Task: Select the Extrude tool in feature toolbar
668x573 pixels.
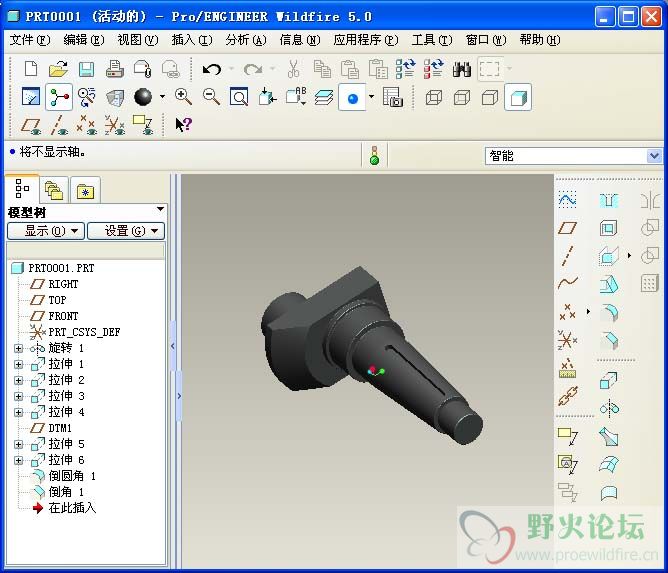Action: click(608, 380)
